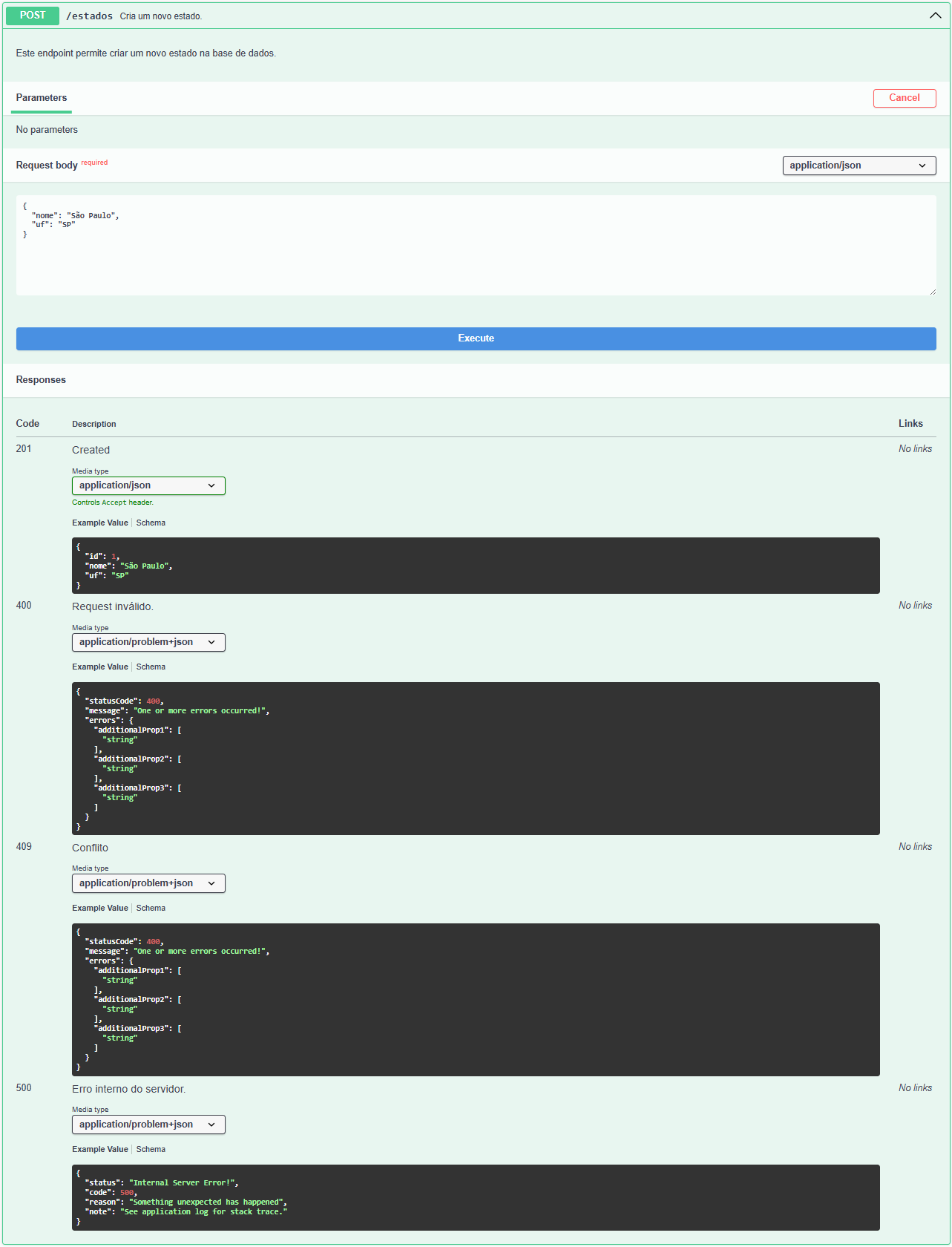Switch to Schema tab for 500 response
The height and width of the screenshot is (1247, 952).
coord(151,1150)
